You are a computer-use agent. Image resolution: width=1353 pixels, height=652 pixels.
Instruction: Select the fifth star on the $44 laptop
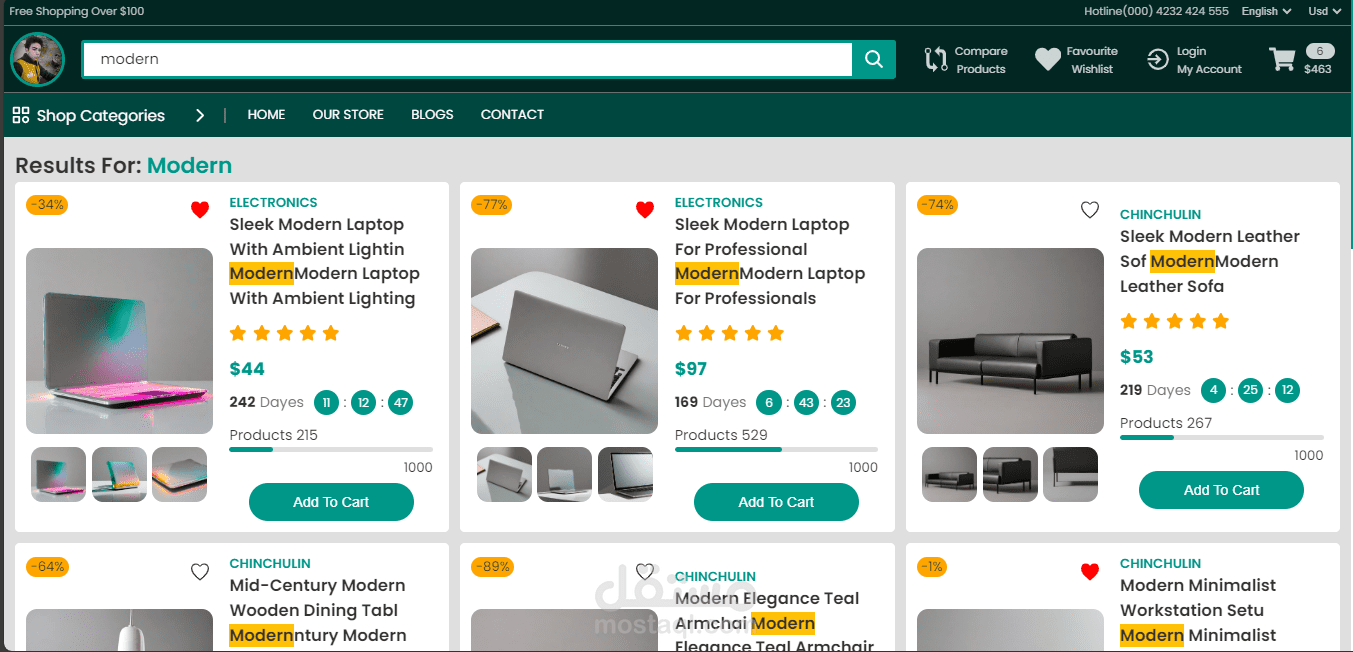331,332
